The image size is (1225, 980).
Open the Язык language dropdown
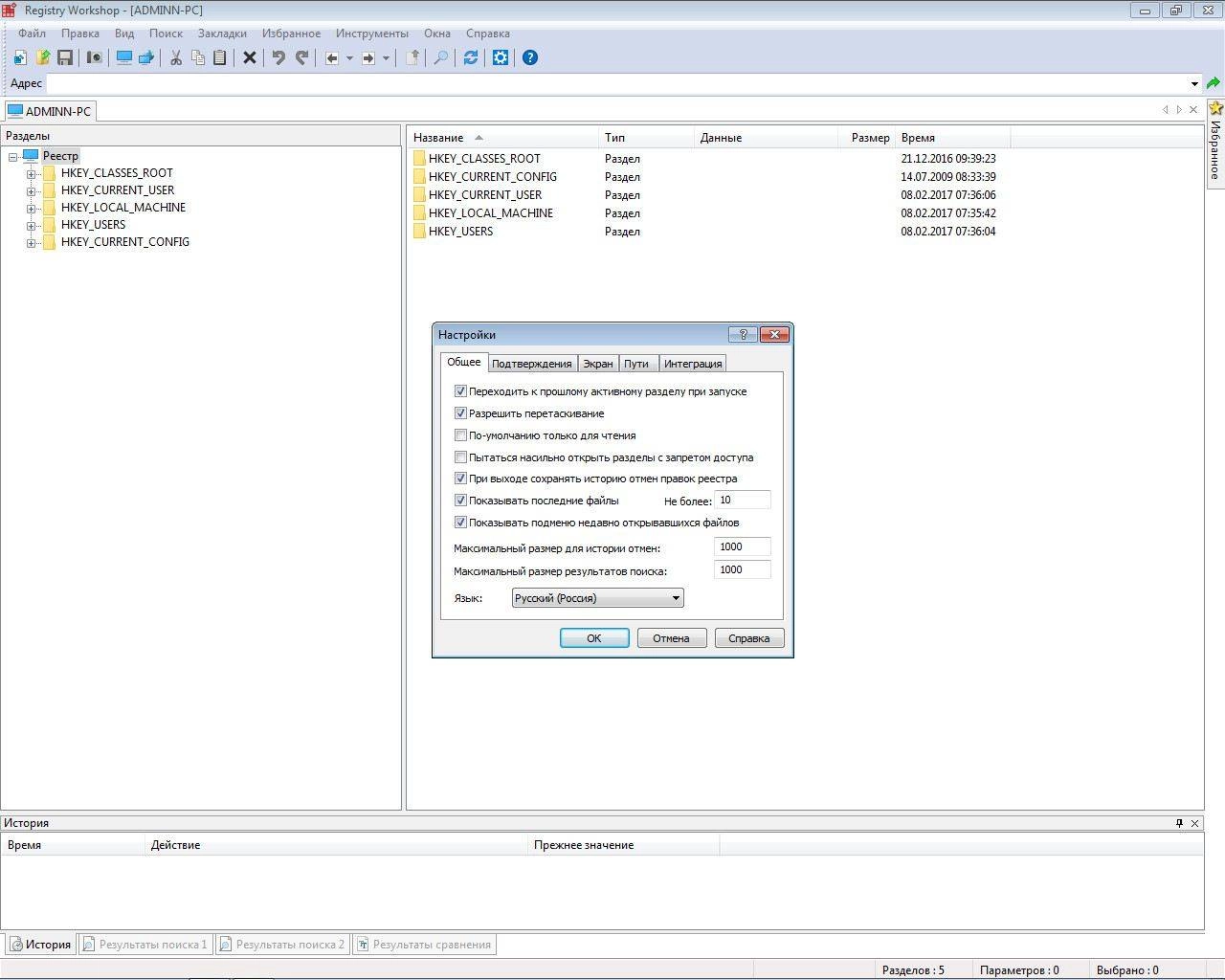point(597,598)
